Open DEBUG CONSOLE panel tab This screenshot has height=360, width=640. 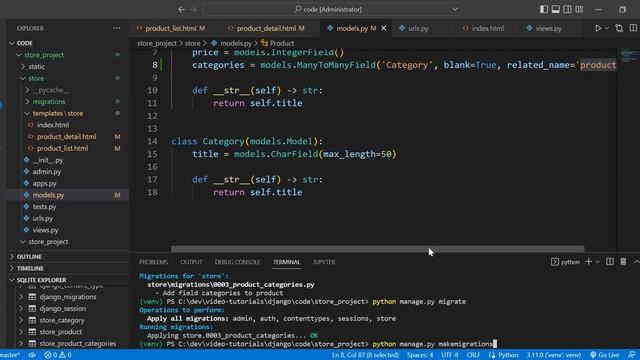coord(237,262)
